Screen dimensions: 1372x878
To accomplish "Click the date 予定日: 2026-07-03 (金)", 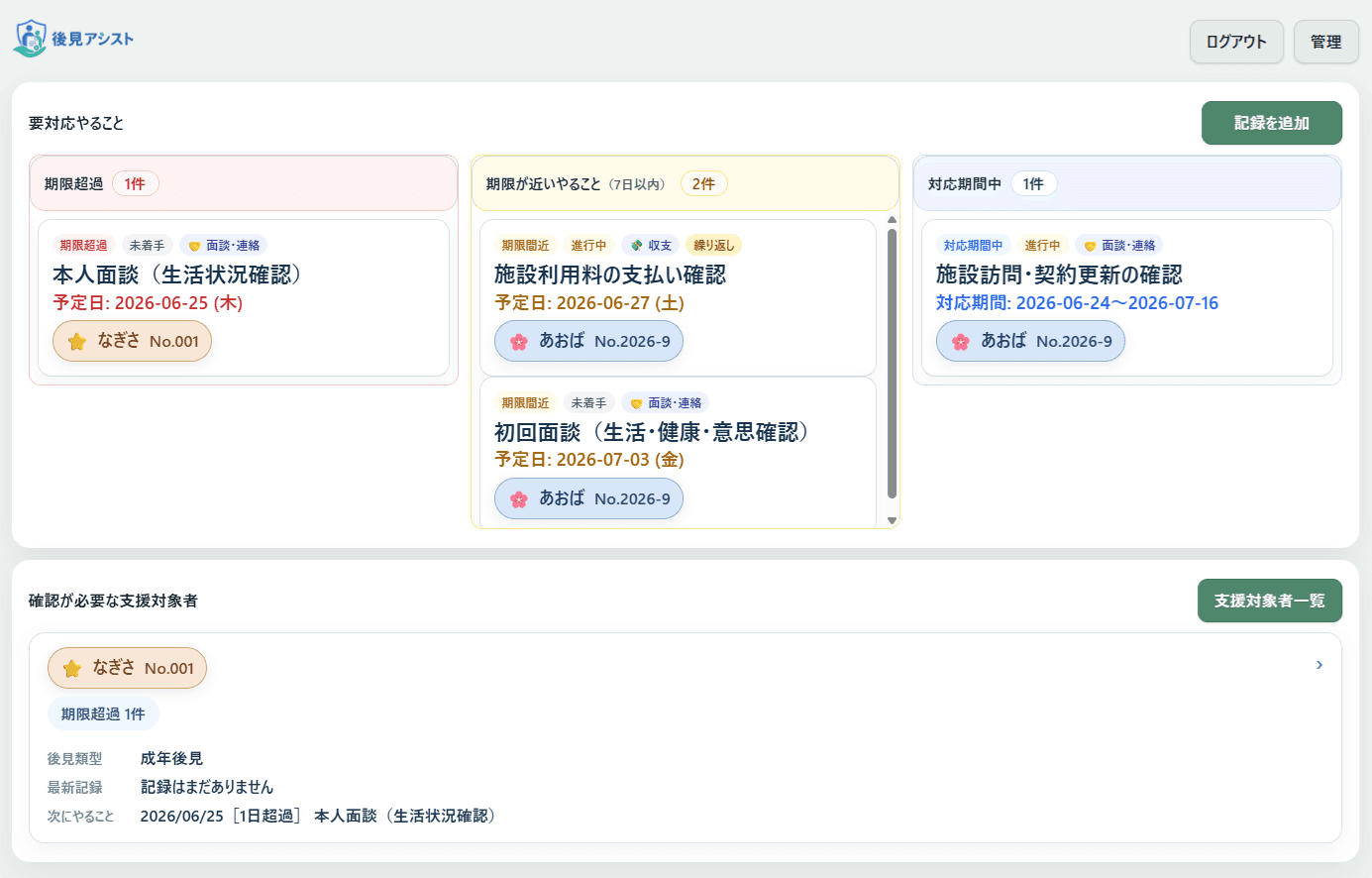I will tap(589, 460).
